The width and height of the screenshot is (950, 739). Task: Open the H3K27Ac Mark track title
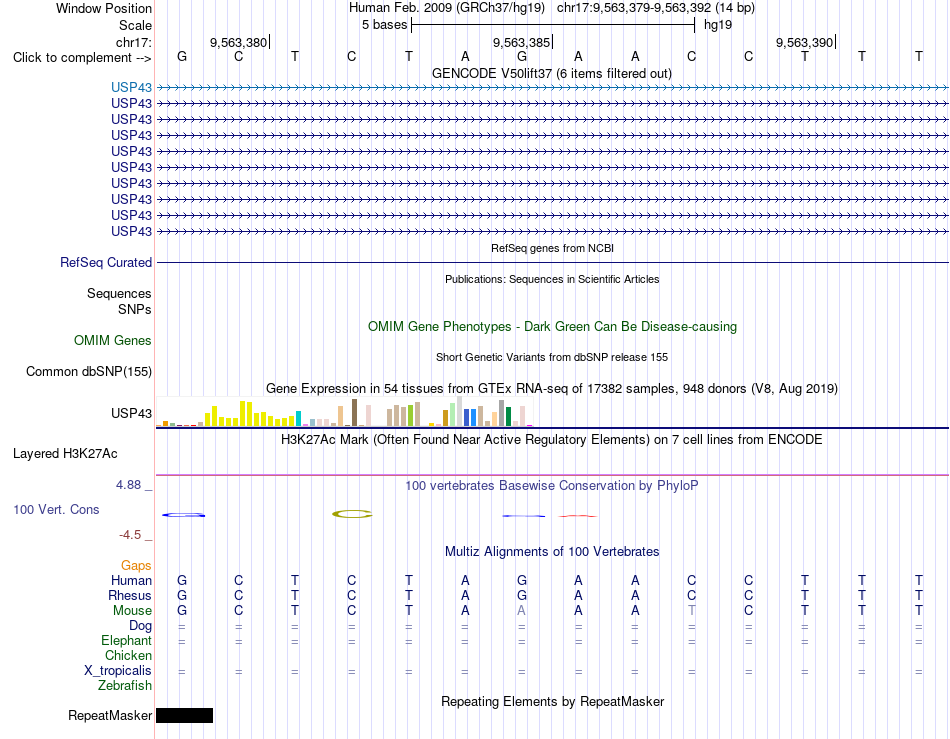point(552,440)
